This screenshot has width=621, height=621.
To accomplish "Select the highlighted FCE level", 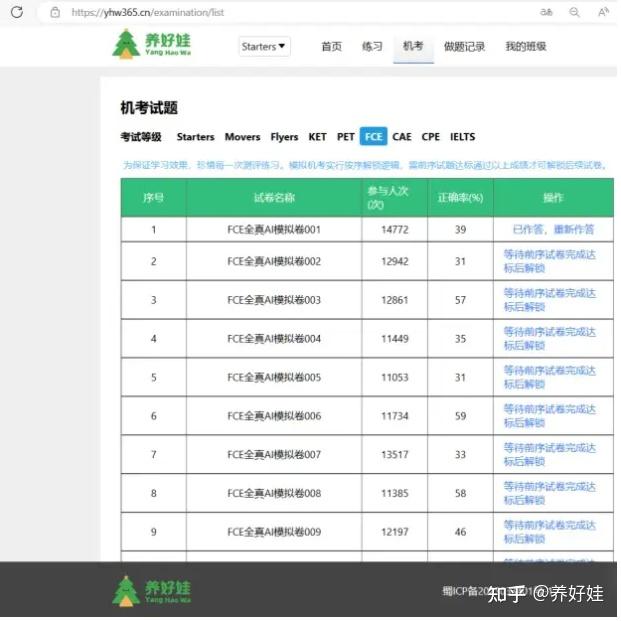I will click(373, 136).
